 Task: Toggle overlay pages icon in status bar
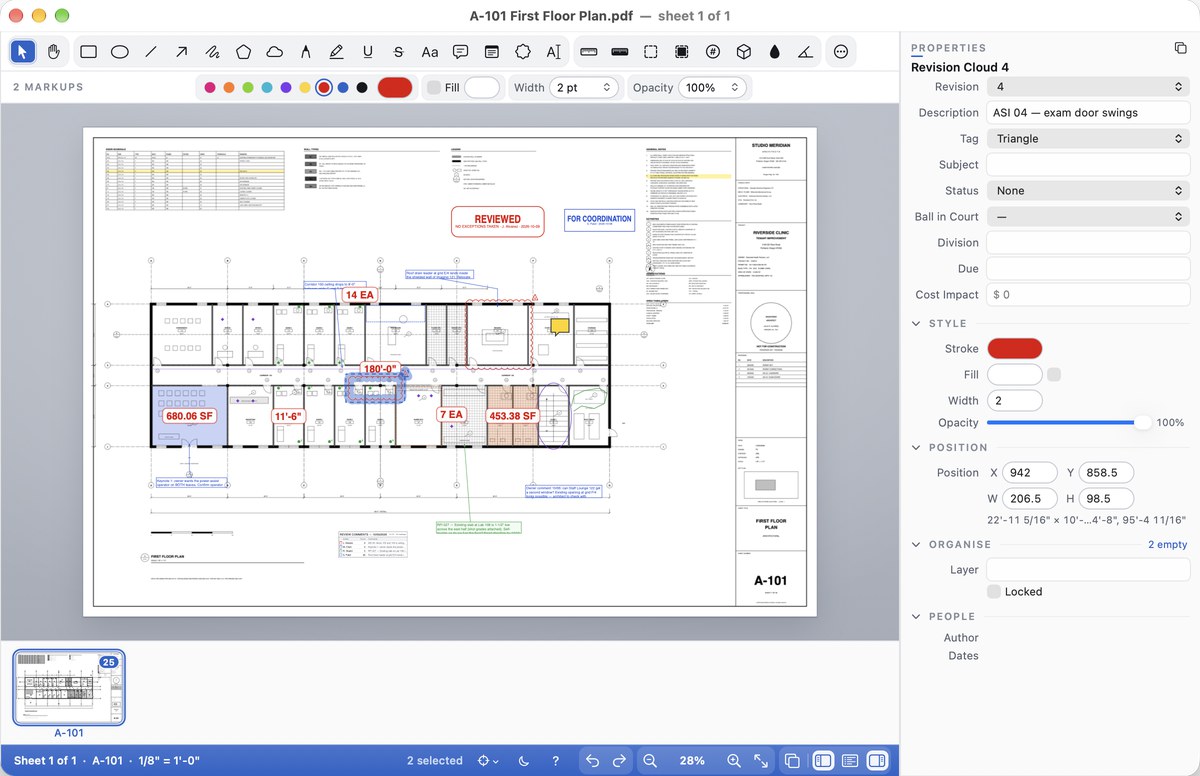tap(792, 761)
